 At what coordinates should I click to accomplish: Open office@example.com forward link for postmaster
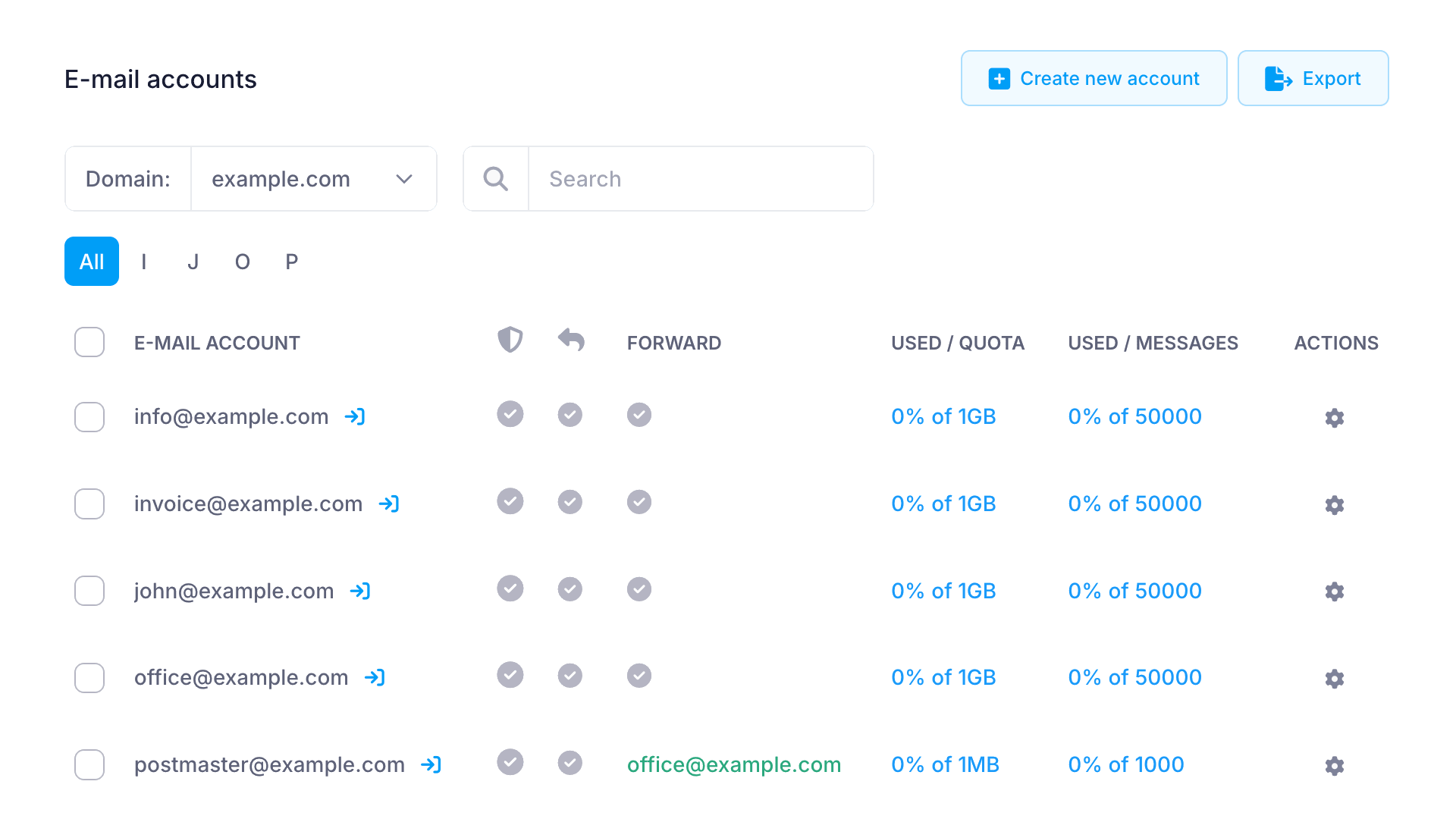tap(733, 764)
